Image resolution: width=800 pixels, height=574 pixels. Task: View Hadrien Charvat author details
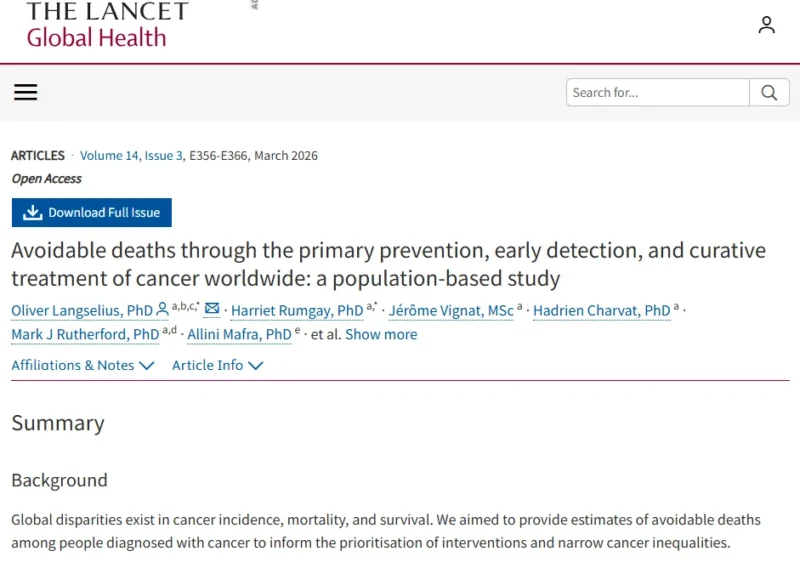tap(601, 310)
